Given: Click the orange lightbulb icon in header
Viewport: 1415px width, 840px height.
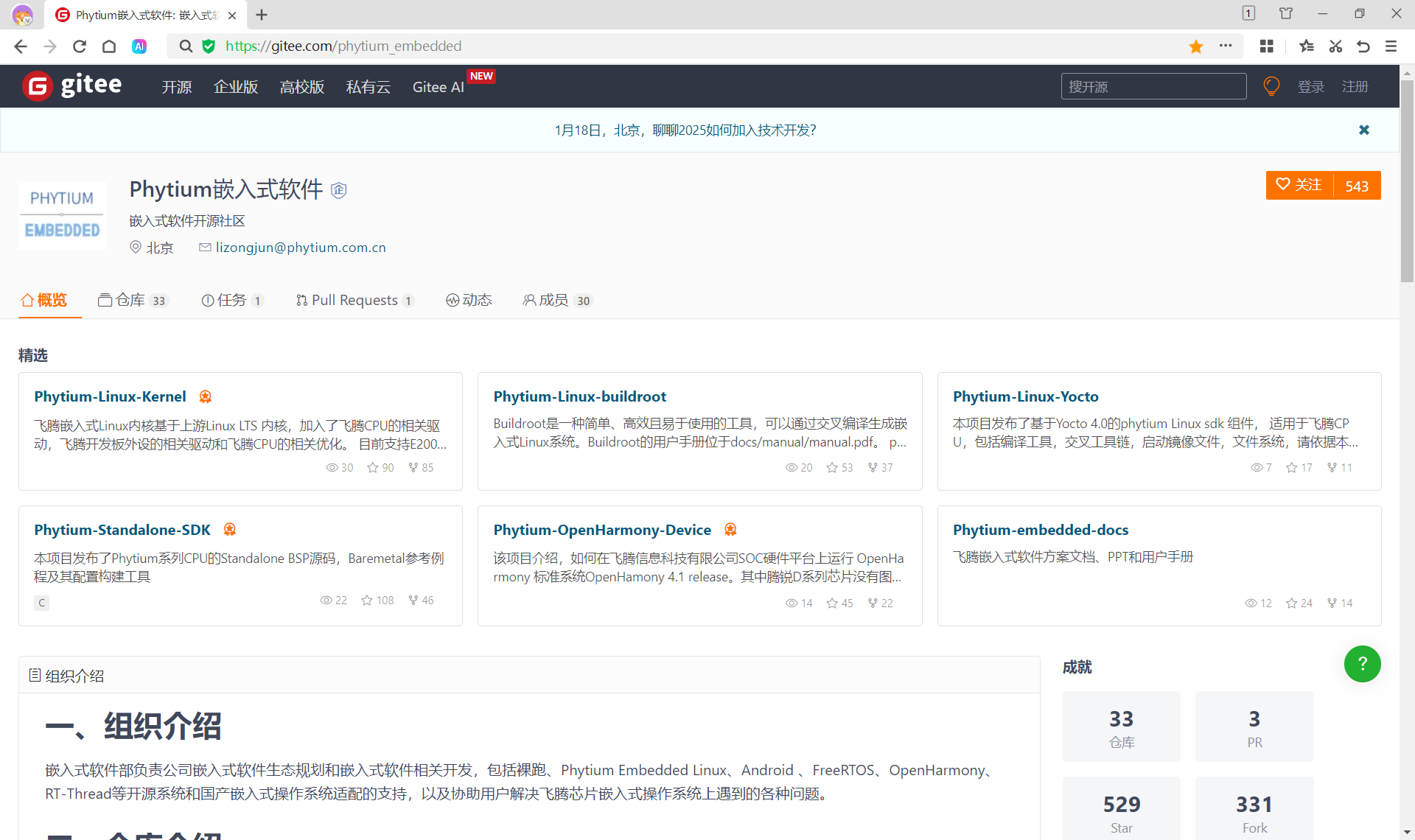Looking at the screenshot, I should pos(1271,86).
